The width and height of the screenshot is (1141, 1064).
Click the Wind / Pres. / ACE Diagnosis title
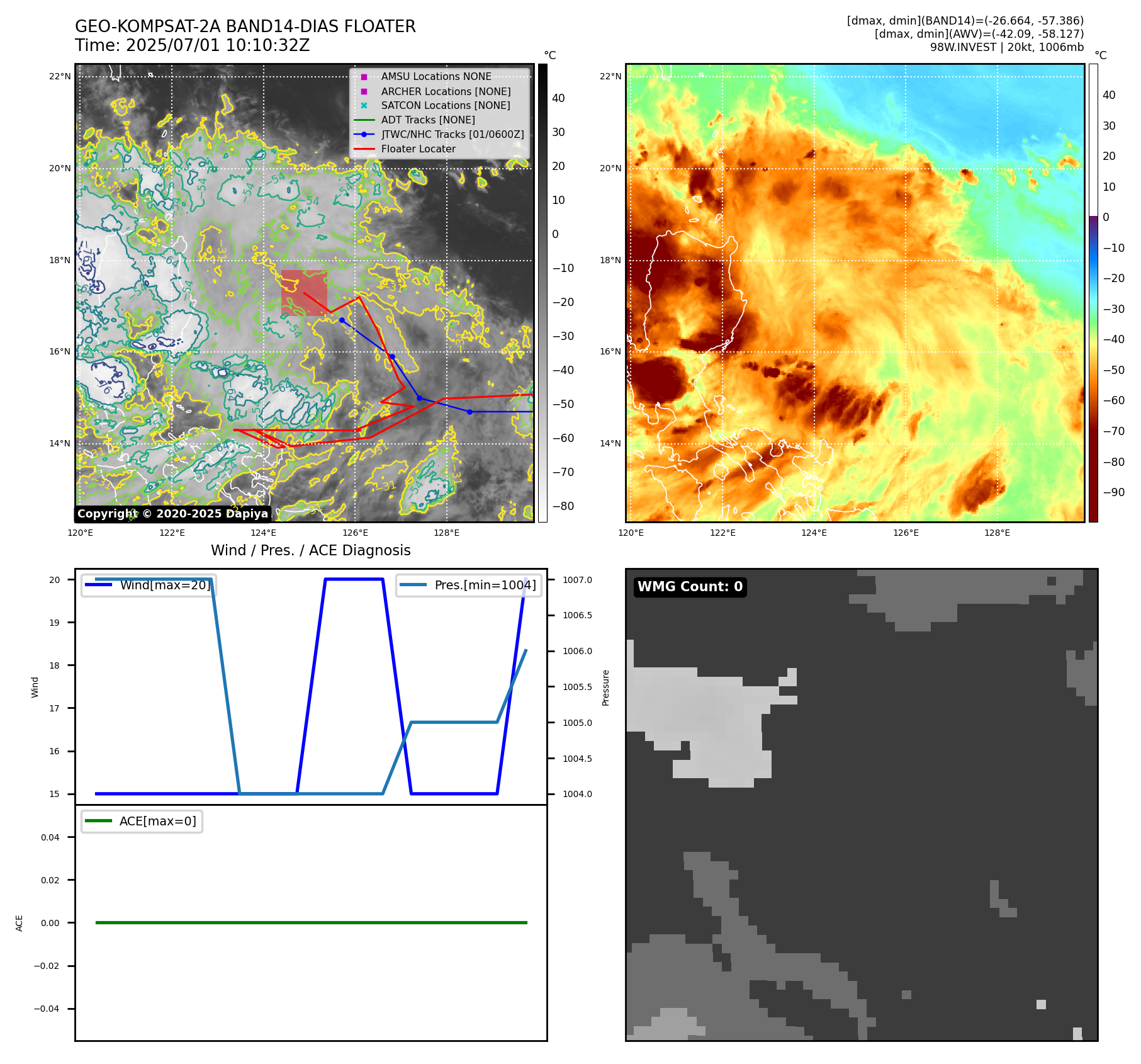(x=311, y=550)
